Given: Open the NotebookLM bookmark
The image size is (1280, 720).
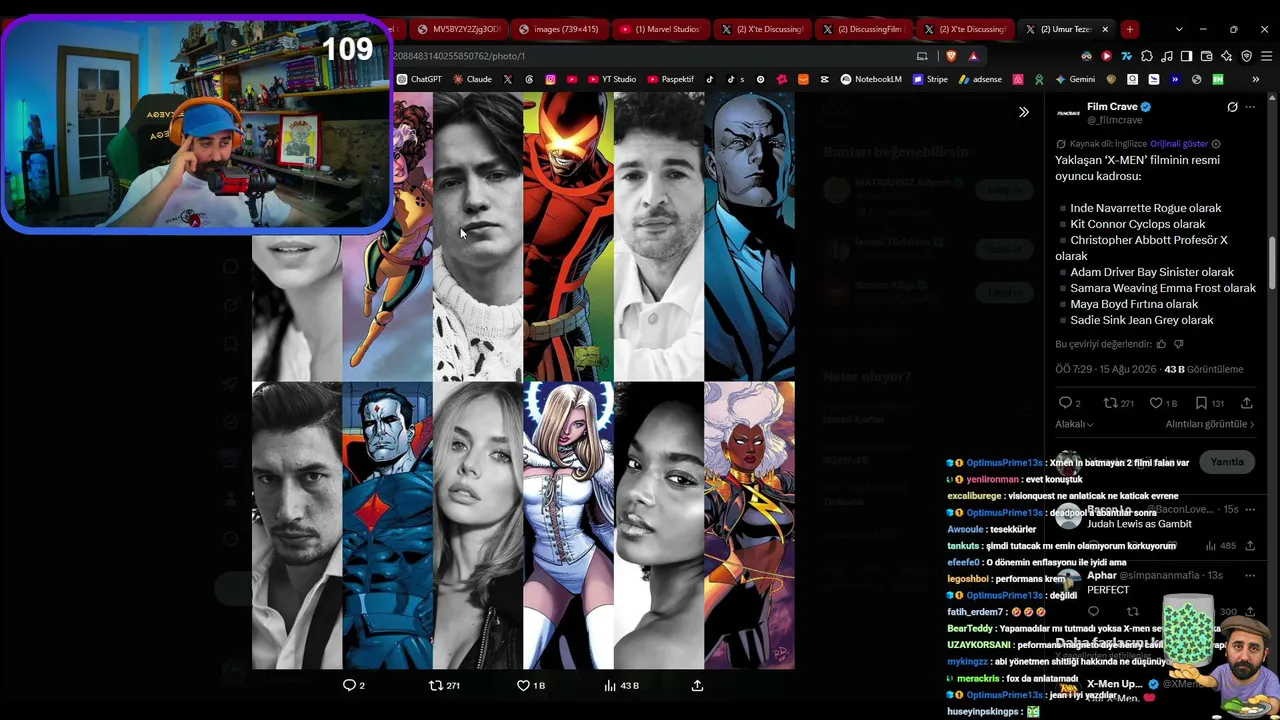Looking at the screenshot, I should pos(871,79).
